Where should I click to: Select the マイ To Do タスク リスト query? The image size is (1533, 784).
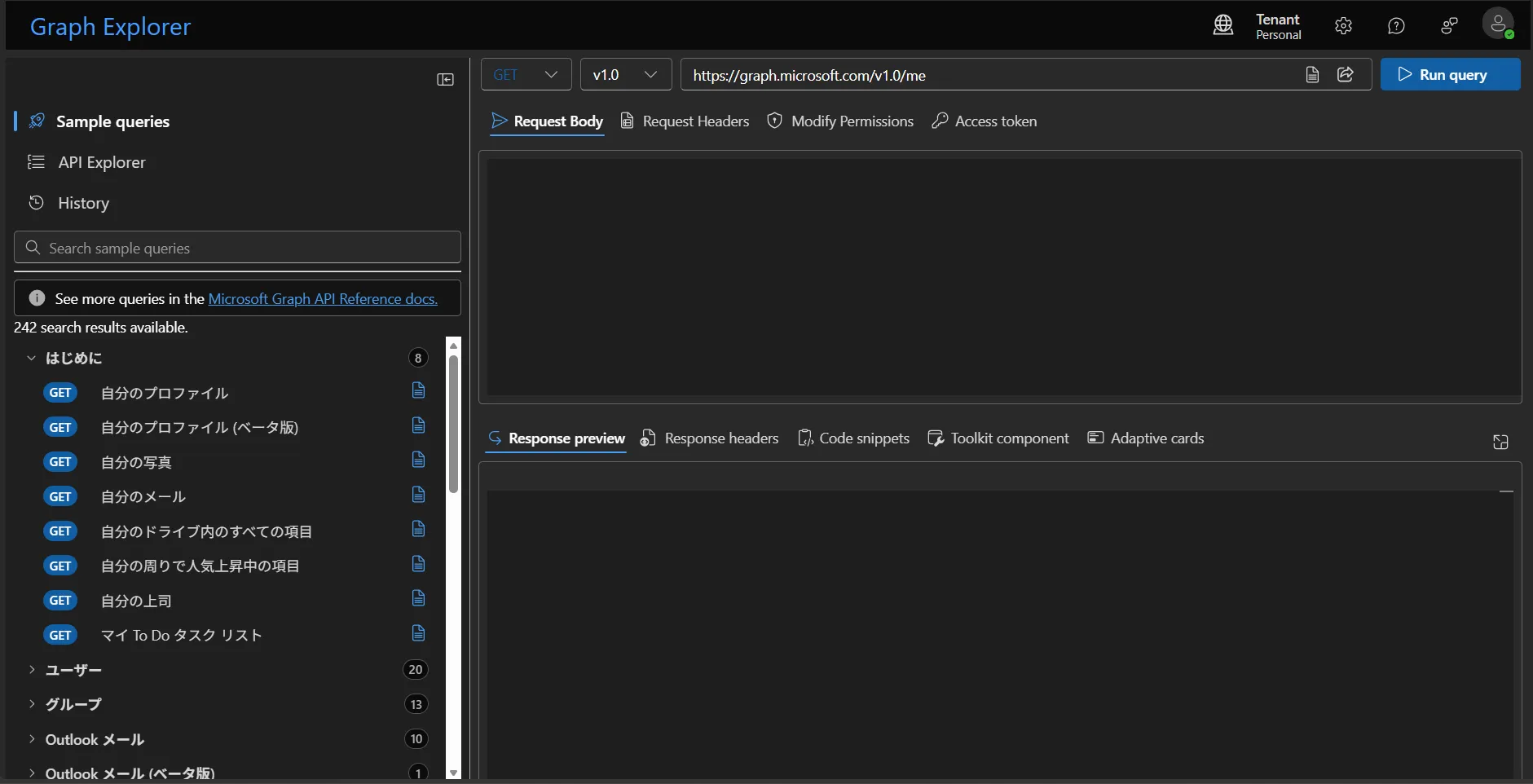point(181,636)
